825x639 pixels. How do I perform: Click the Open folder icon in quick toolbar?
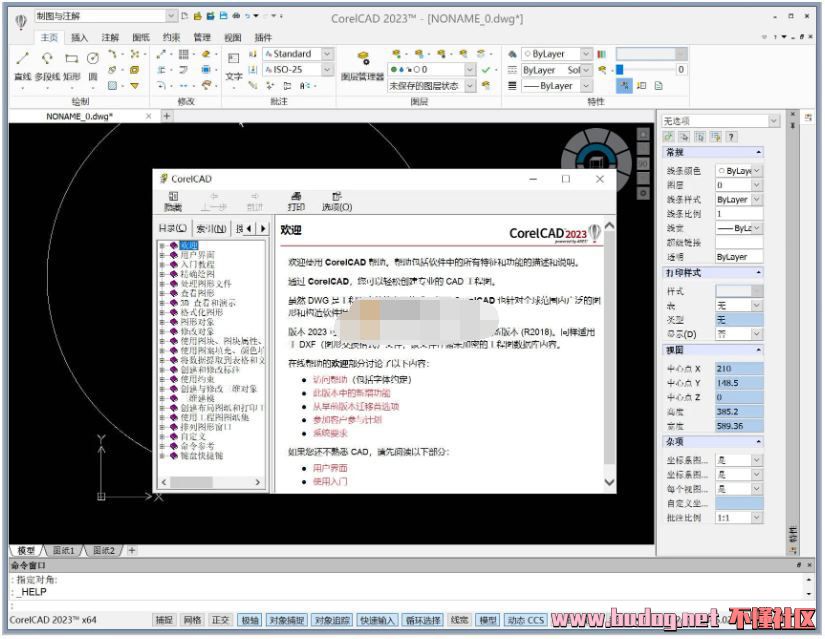tap(197, 16)
